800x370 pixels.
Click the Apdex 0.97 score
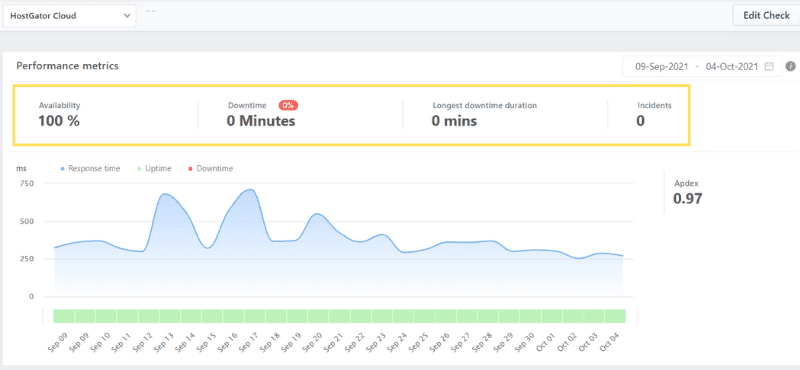688,193
